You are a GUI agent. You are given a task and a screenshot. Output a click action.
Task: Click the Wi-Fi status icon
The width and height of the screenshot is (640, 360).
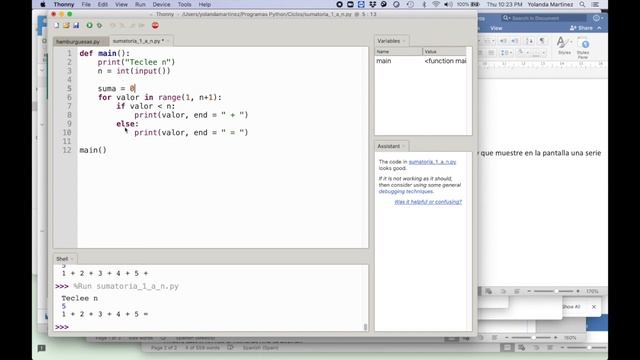(x=436, y=4)
